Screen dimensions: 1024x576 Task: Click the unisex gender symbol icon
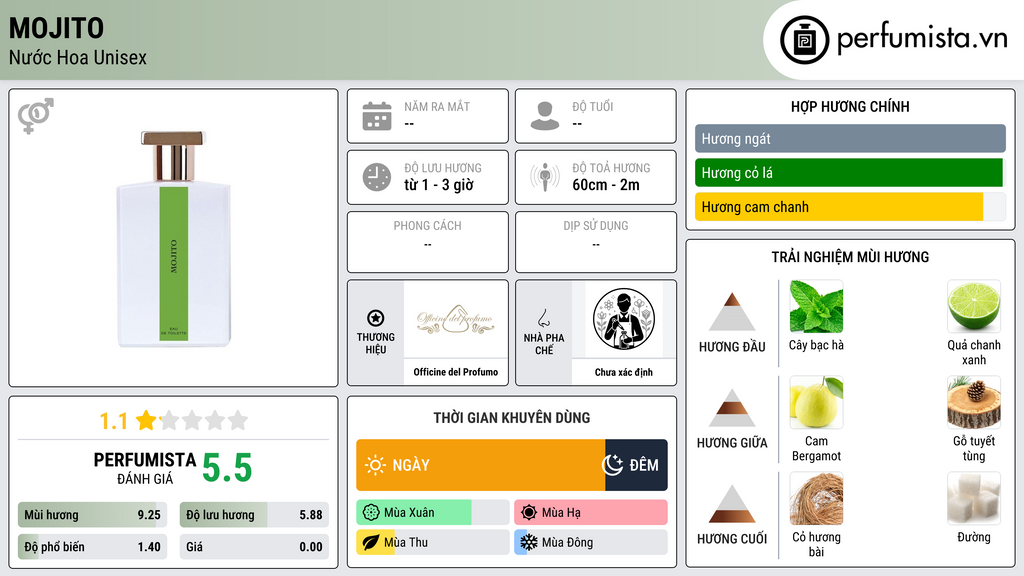[x=36, y=116]
